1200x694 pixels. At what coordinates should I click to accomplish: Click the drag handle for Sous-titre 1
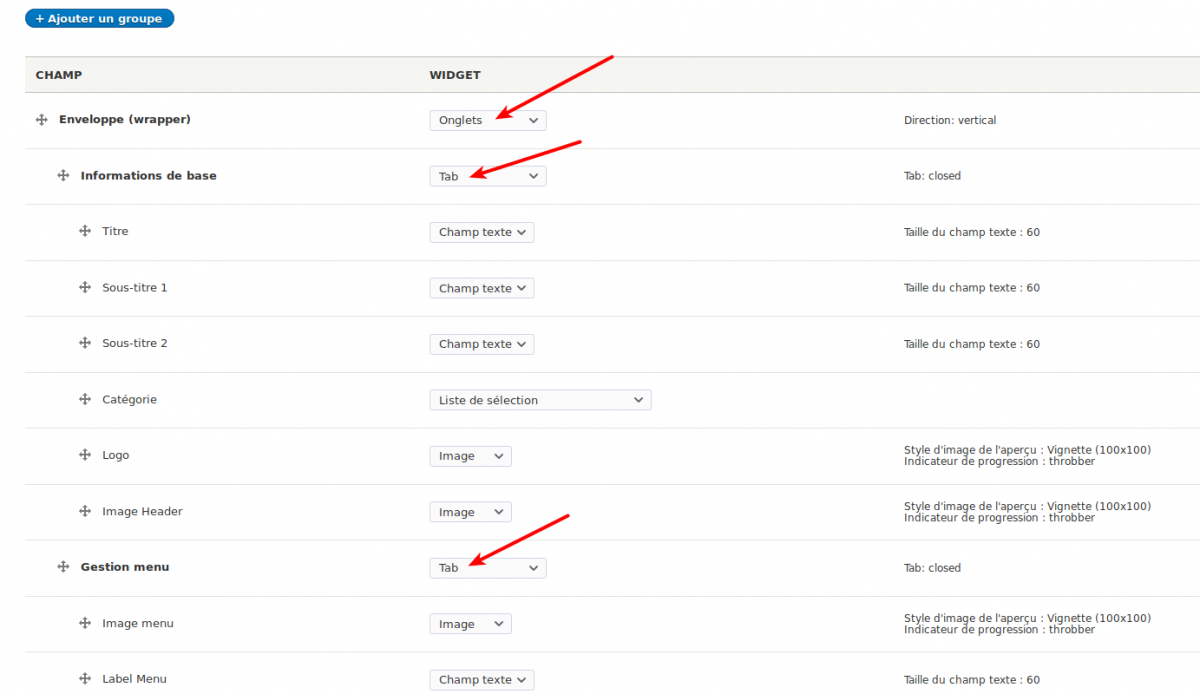coord(85,288)
